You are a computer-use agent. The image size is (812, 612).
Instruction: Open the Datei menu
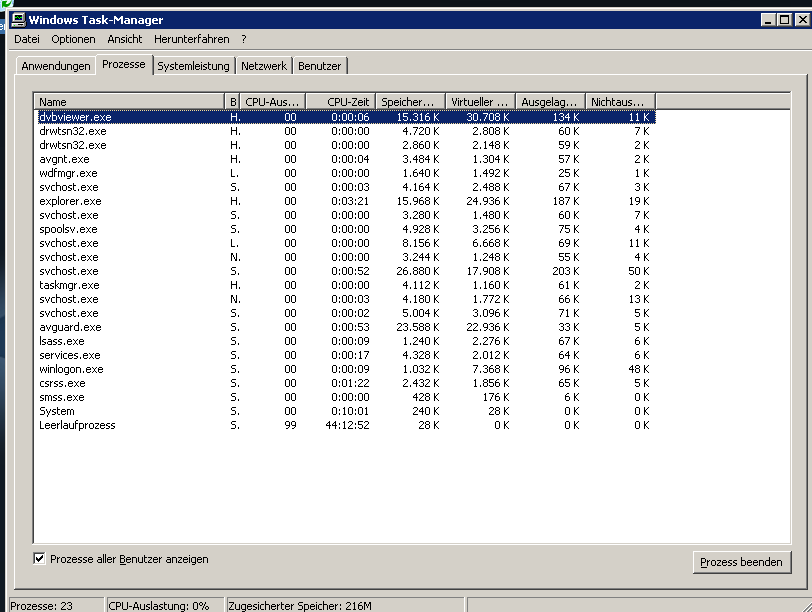(x=27, y=39)
